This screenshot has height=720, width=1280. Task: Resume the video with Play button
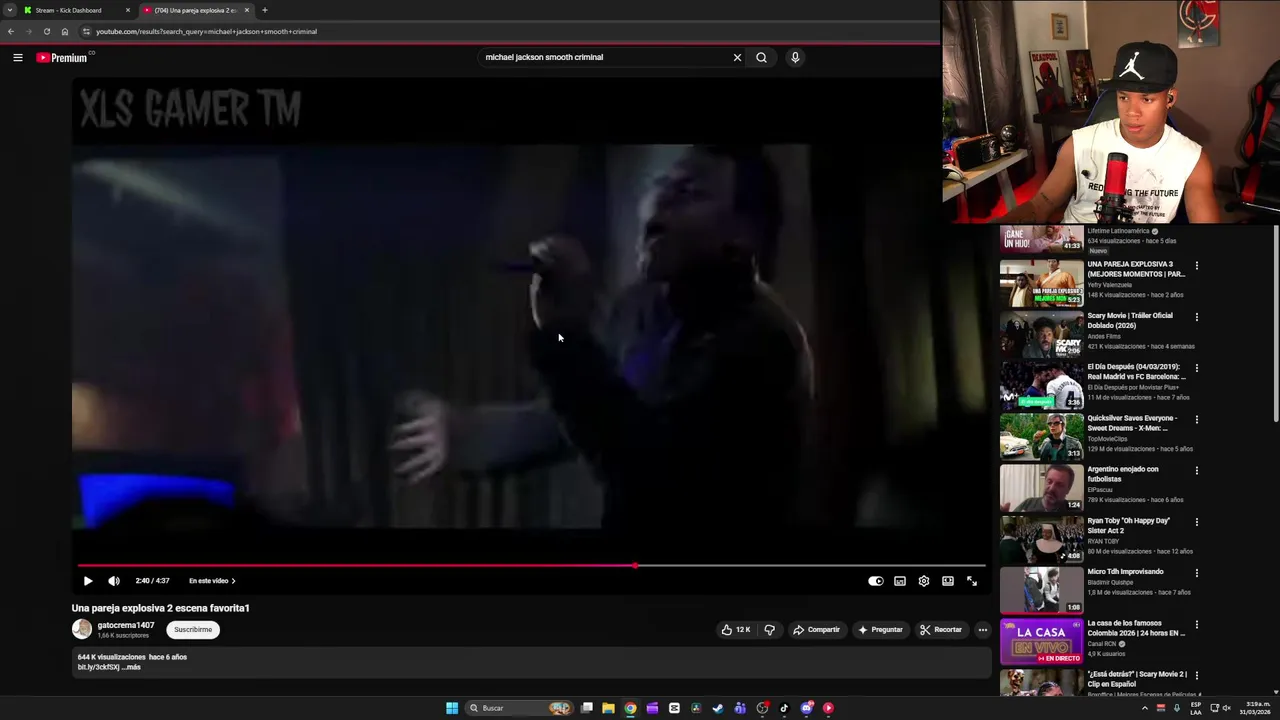pyautogui.click(x=88, y=581)
